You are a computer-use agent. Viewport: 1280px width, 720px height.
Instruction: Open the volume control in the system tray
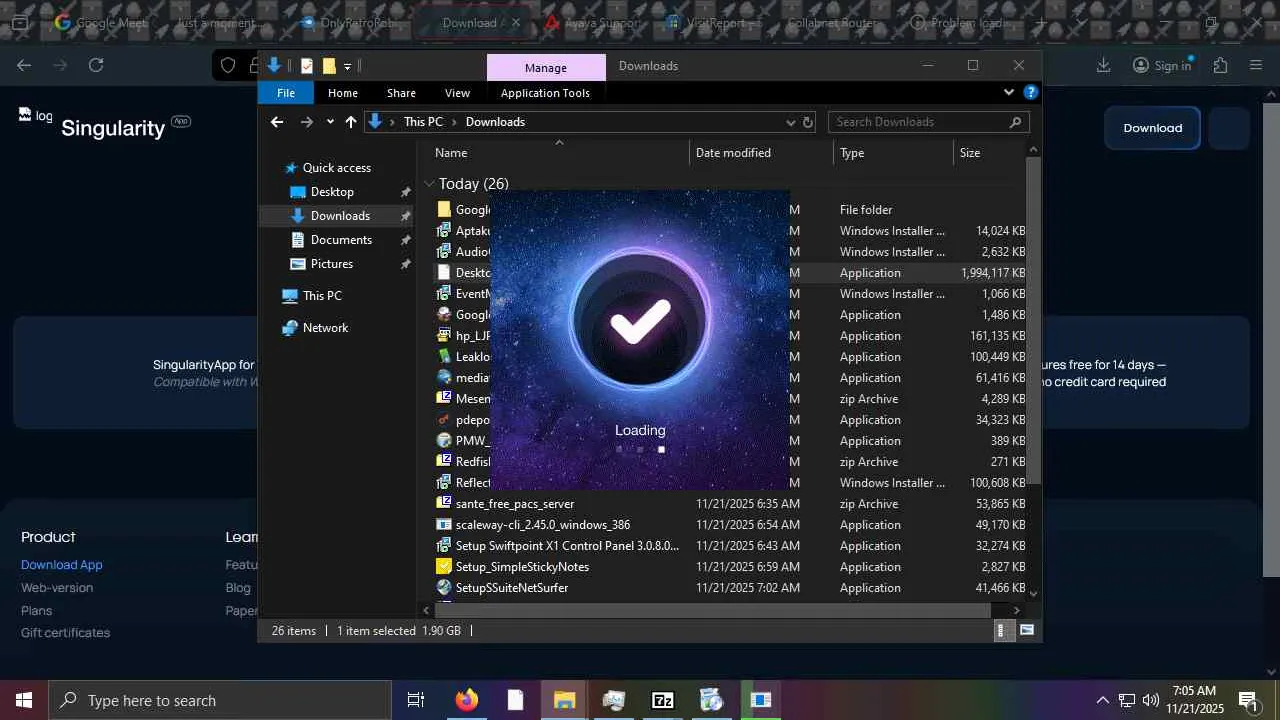[1150, 700]
